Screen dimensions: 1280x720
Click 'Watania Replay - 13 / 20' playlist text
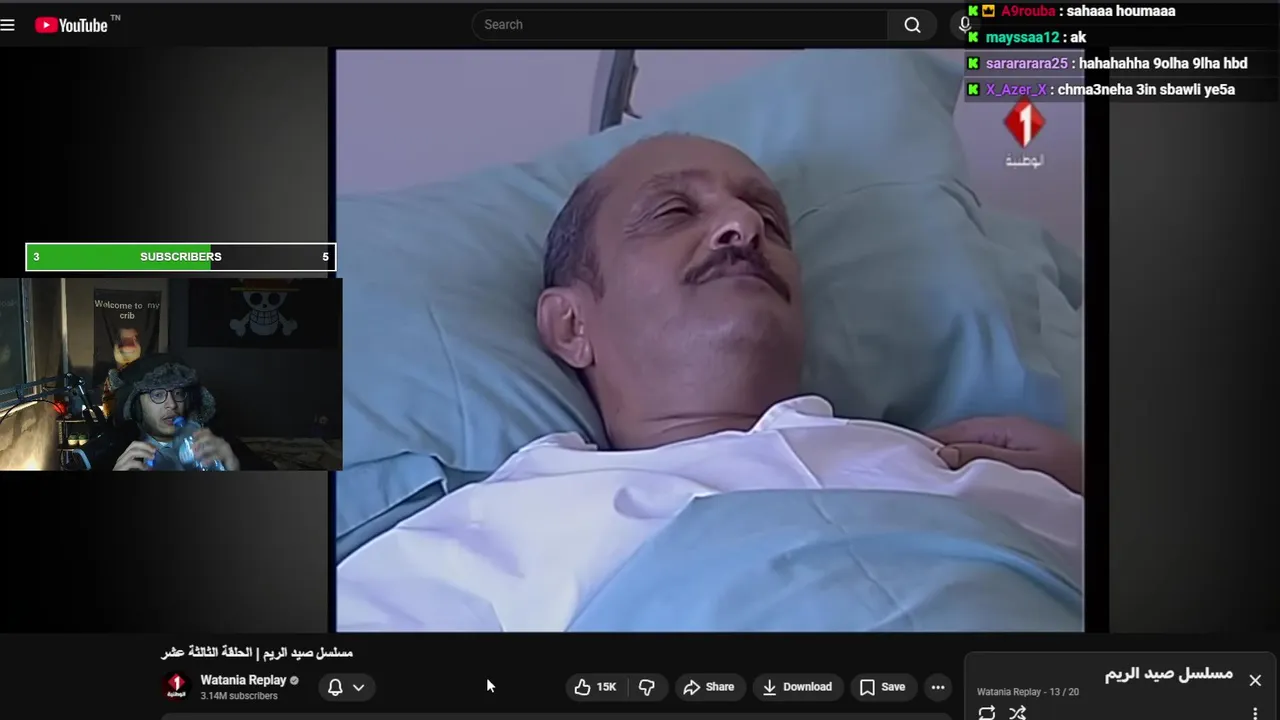coord(1028,692)
